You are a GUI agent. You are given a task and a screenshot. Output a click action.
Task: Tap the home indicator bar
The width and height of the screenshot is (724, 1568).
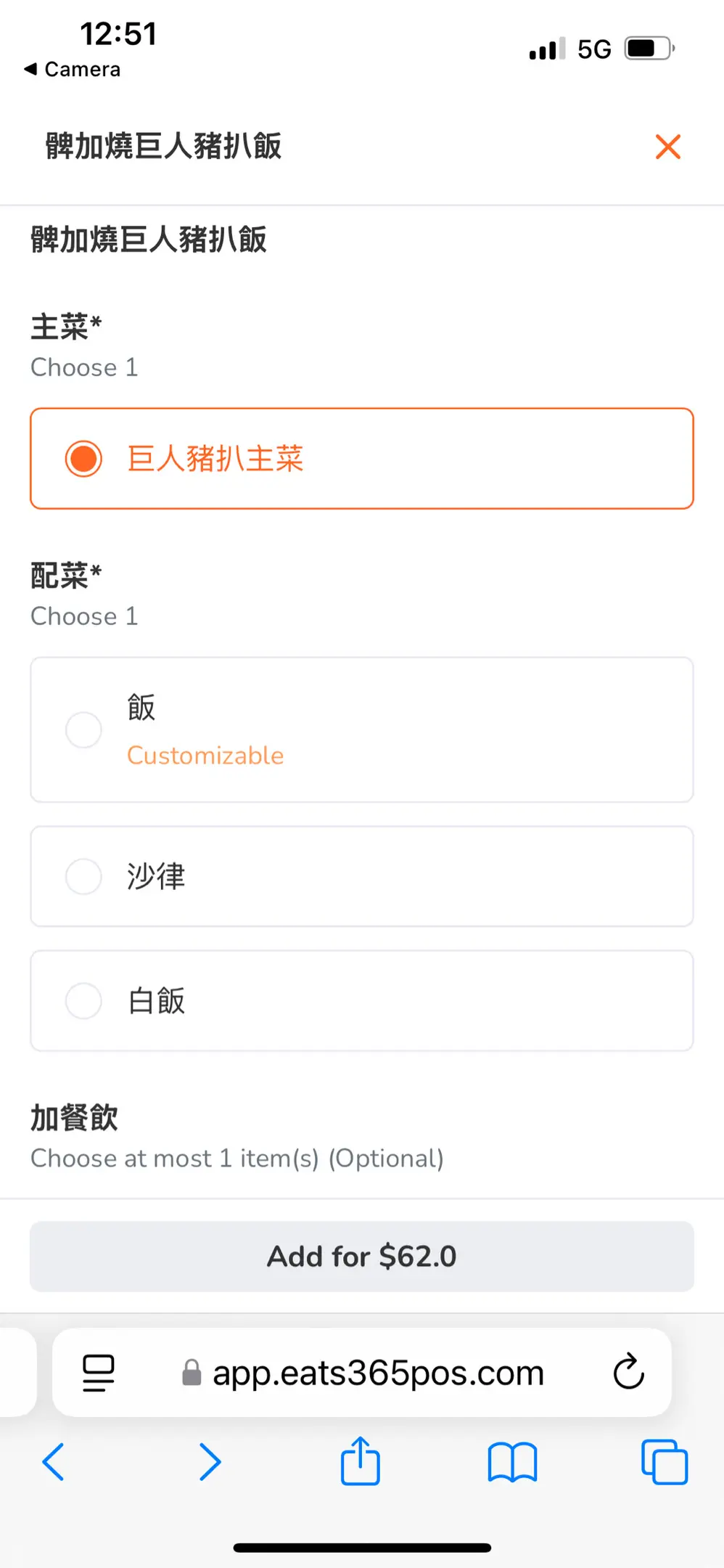(362, 1548)
